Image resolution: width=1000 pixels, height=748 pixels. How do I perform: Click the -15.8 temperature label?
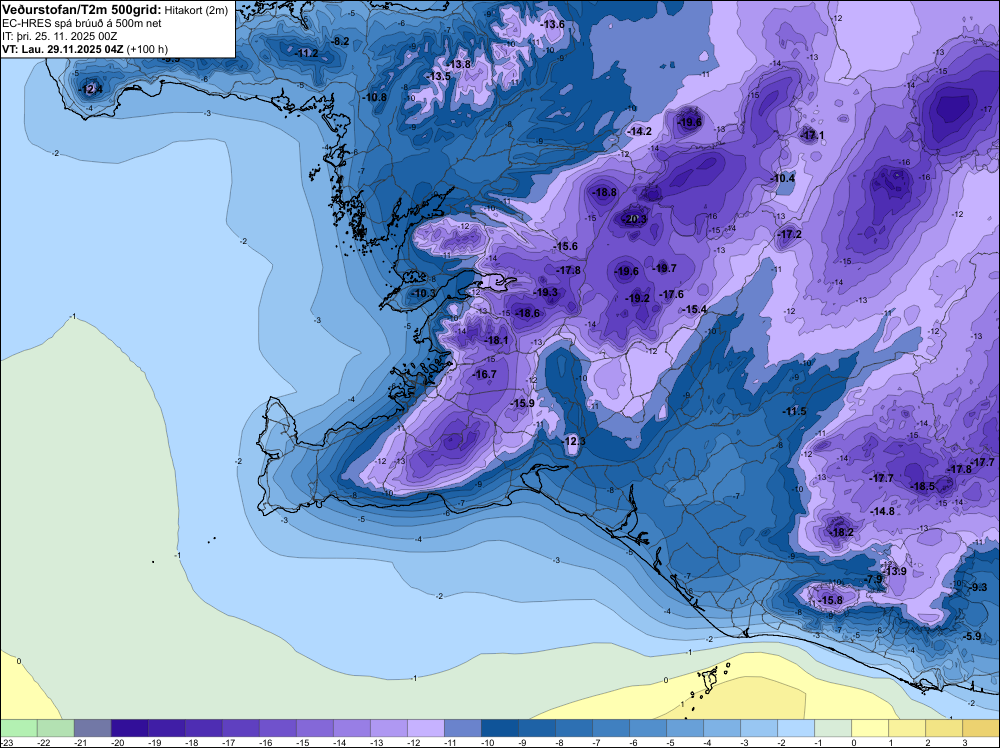tap(830, 601)
